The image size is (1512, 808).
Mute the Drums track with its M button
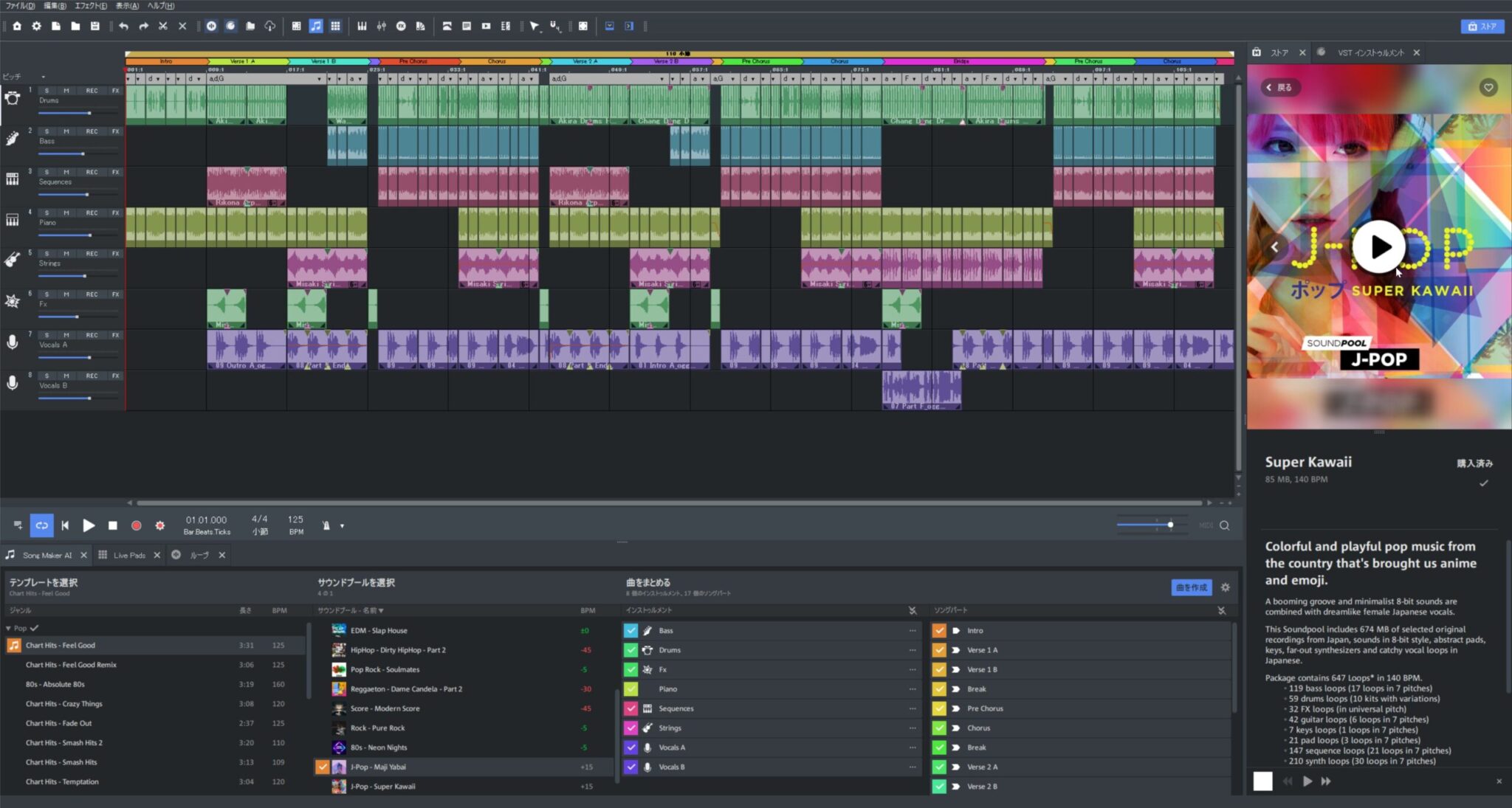coord(67,90)
